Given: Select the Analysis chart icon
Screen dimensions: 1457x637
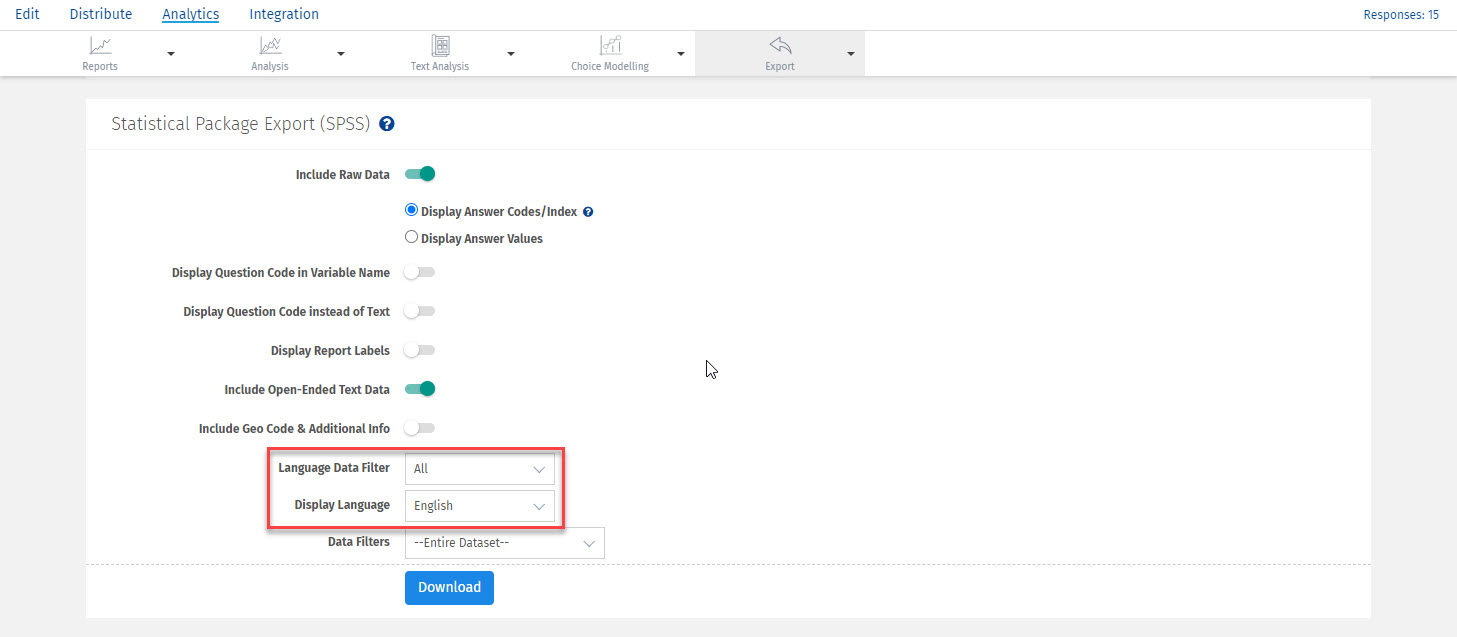Looking at the screenshot, I should (270, 46).
